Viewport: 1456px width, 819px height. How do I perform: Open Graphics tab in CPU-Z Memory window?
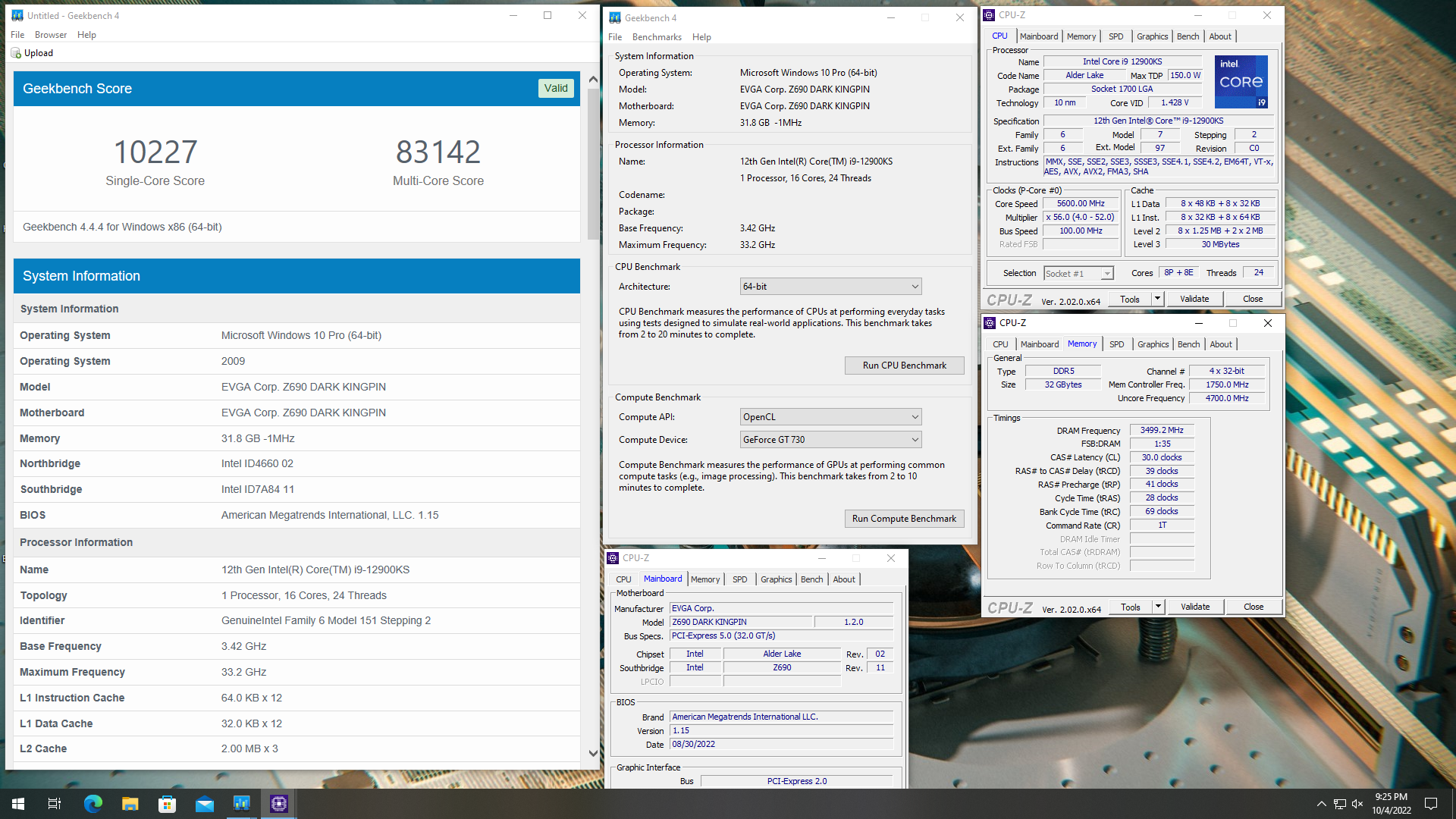(1153, 344)
